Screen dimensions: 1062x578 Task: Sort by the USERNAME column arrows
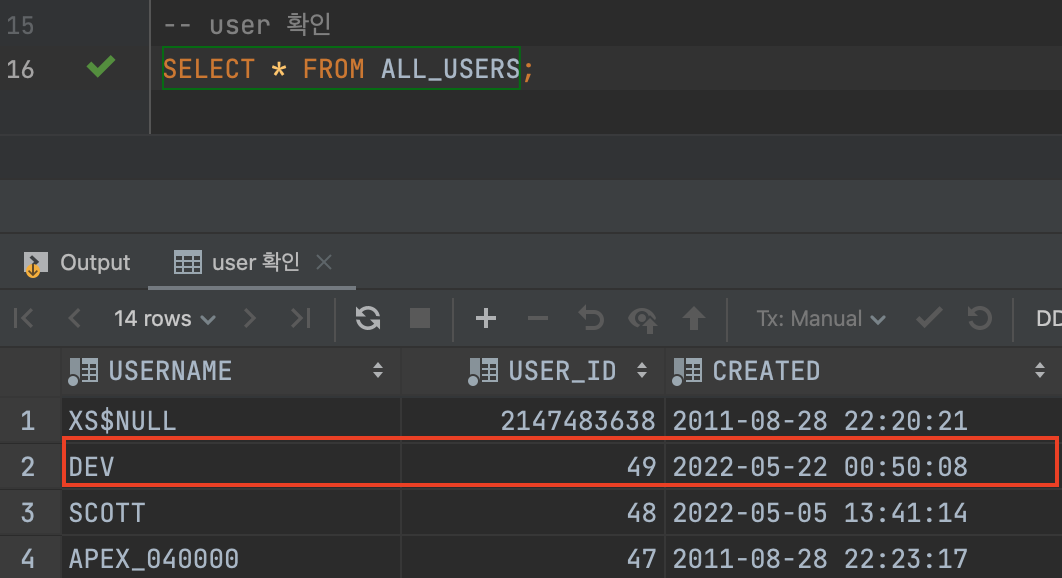[378, 370]
